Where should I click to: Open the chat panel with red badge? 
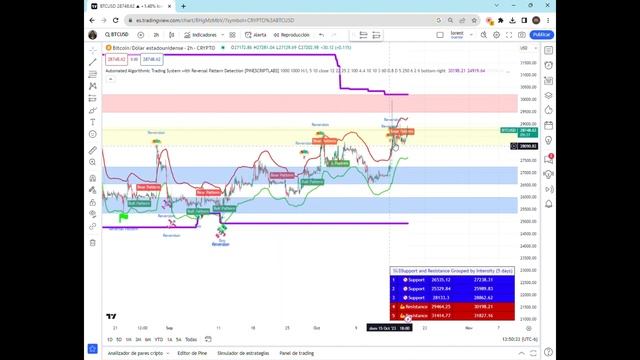pos(549,159)
